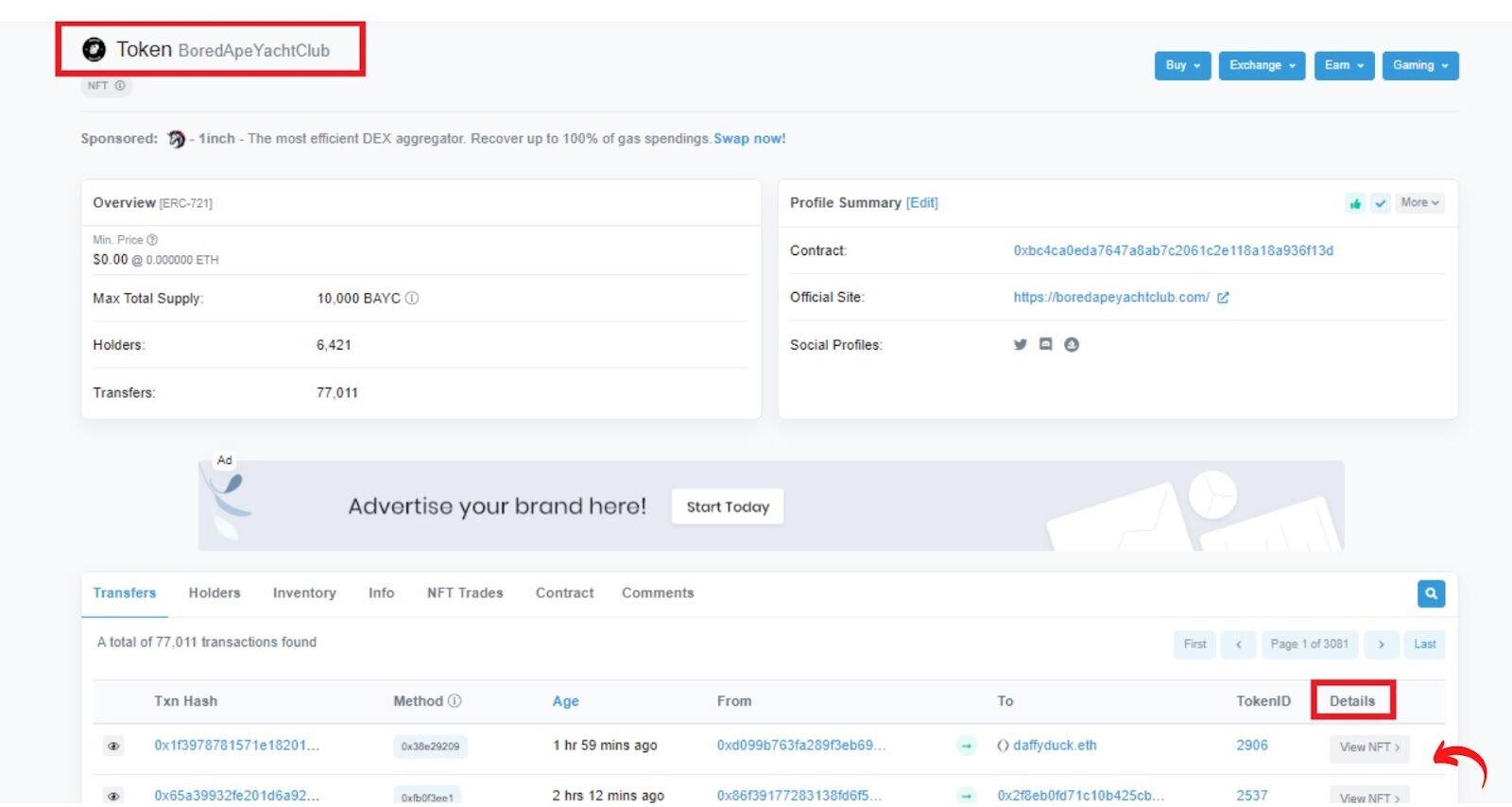The height and width of the screenshot is (807, 1512).
Task: Click the Method column help icon
Action: click(455, 701)
